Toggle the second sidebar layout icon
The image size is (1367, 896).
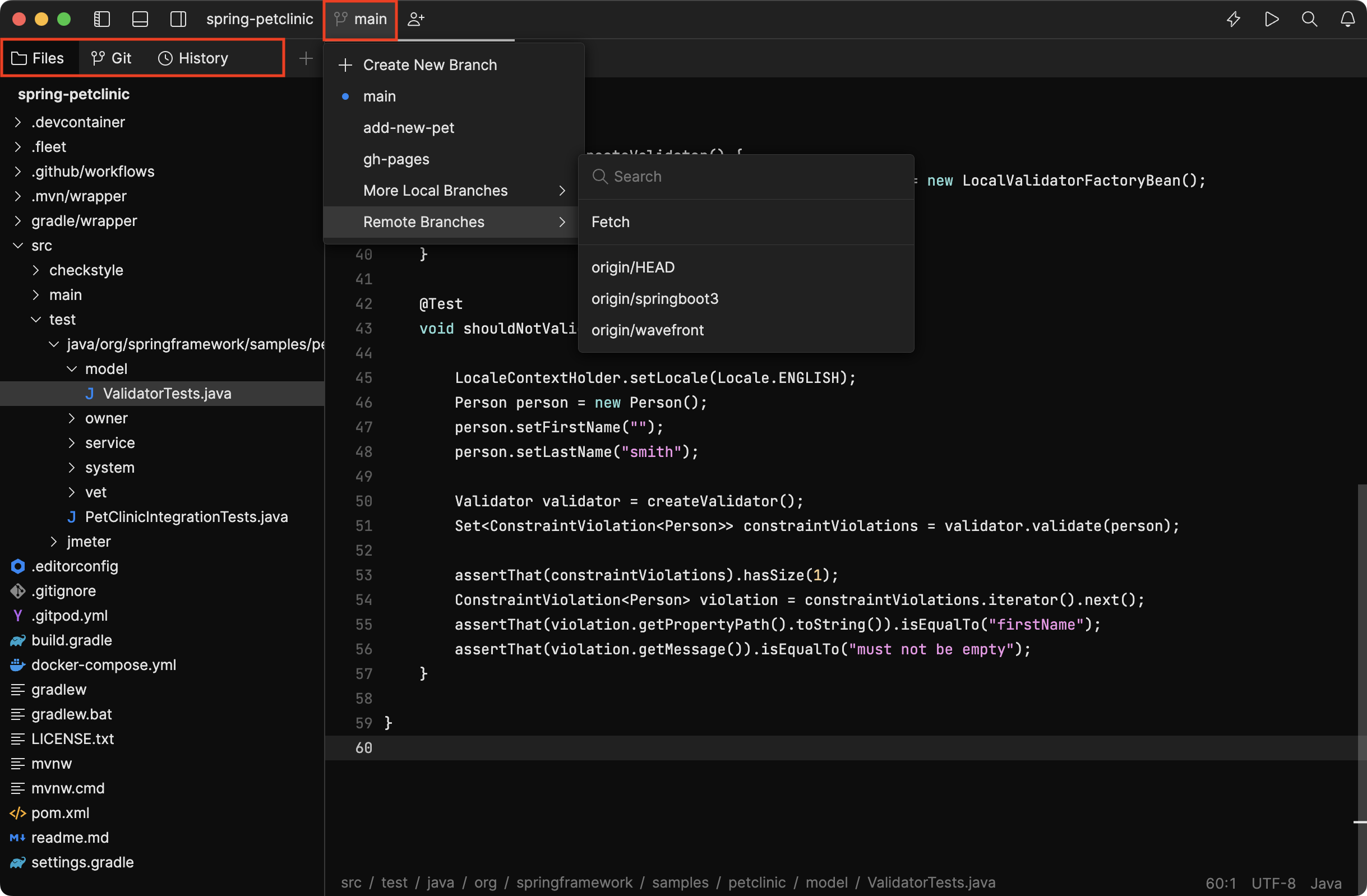[x=140, y=17]
